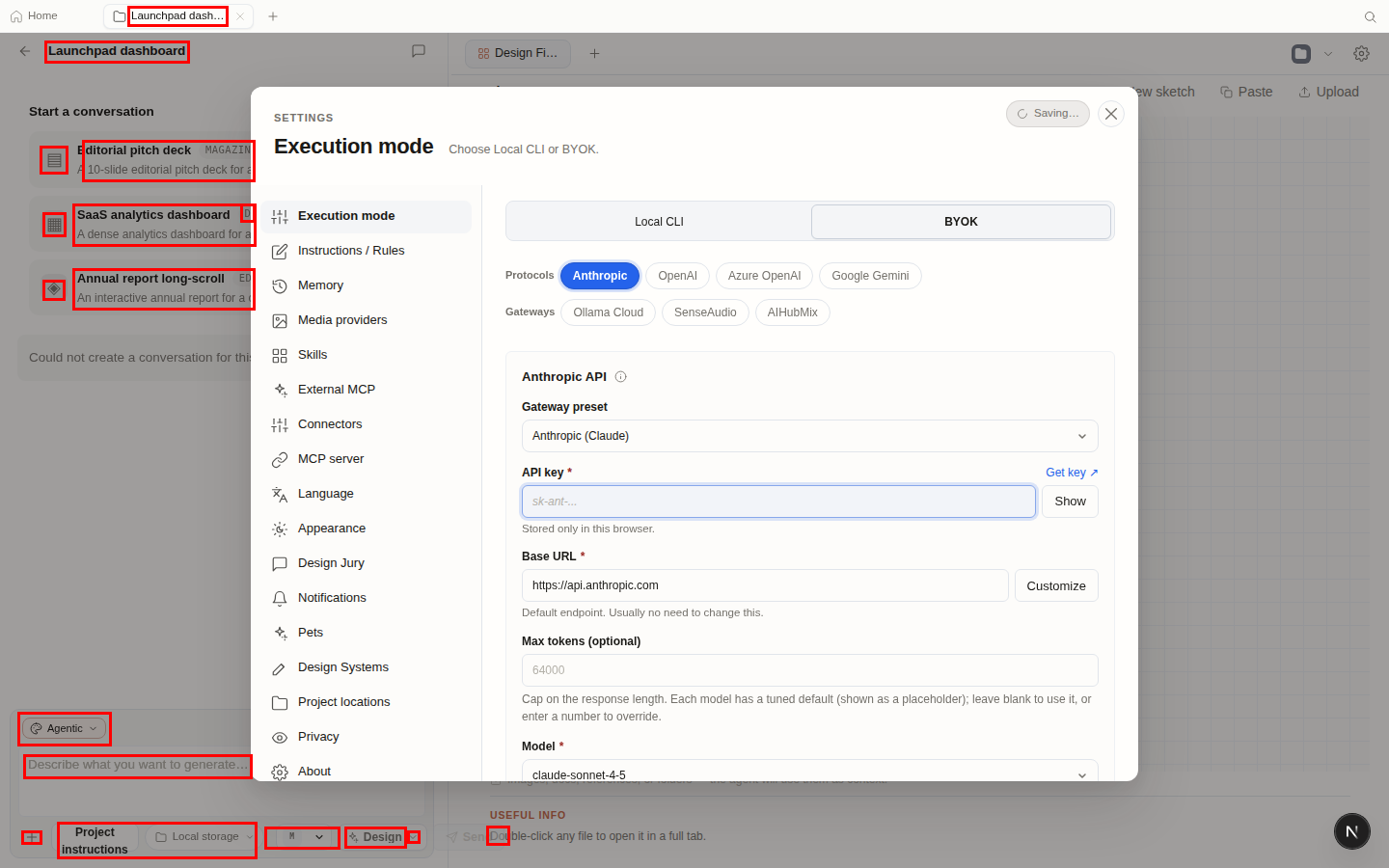Image resolution: width=1389 pixels, height=868 pixels.
Task: Follow the Get key link
Action: coord(1072,473)
